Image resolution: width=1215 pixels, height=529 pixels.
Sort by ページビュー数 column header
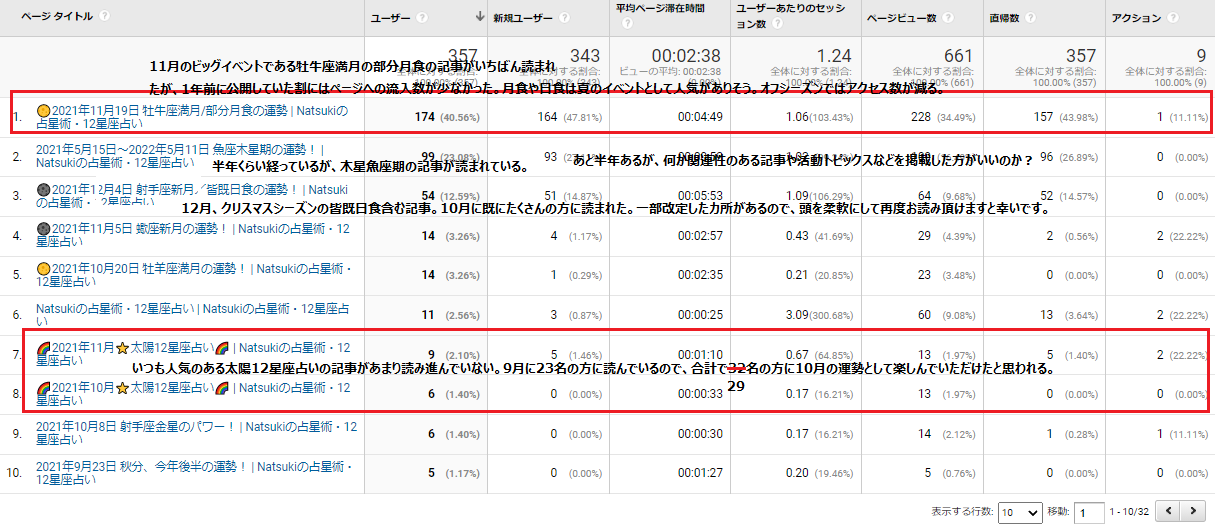(900, 18)
